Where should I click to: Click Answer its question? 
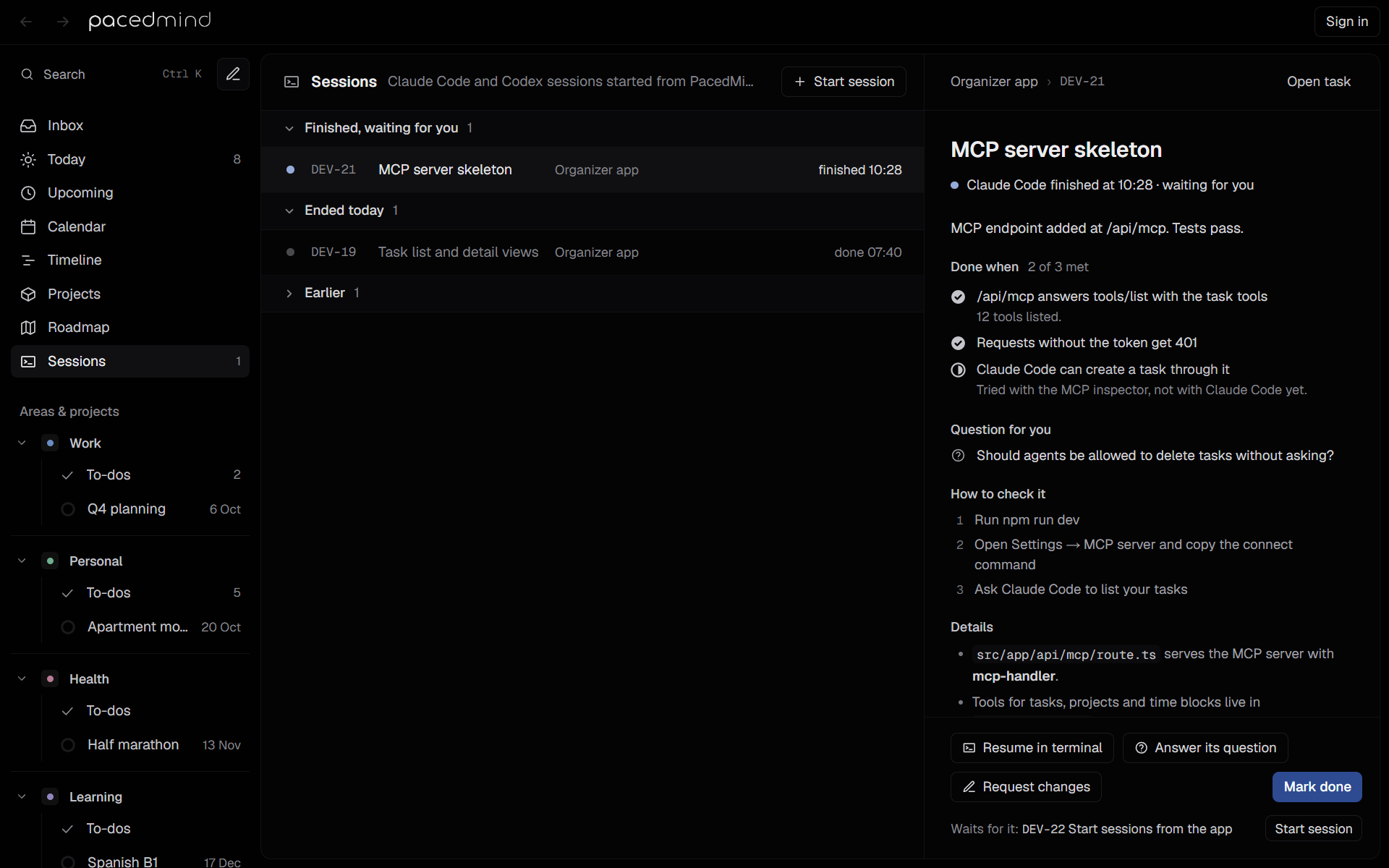(1205, 748)
